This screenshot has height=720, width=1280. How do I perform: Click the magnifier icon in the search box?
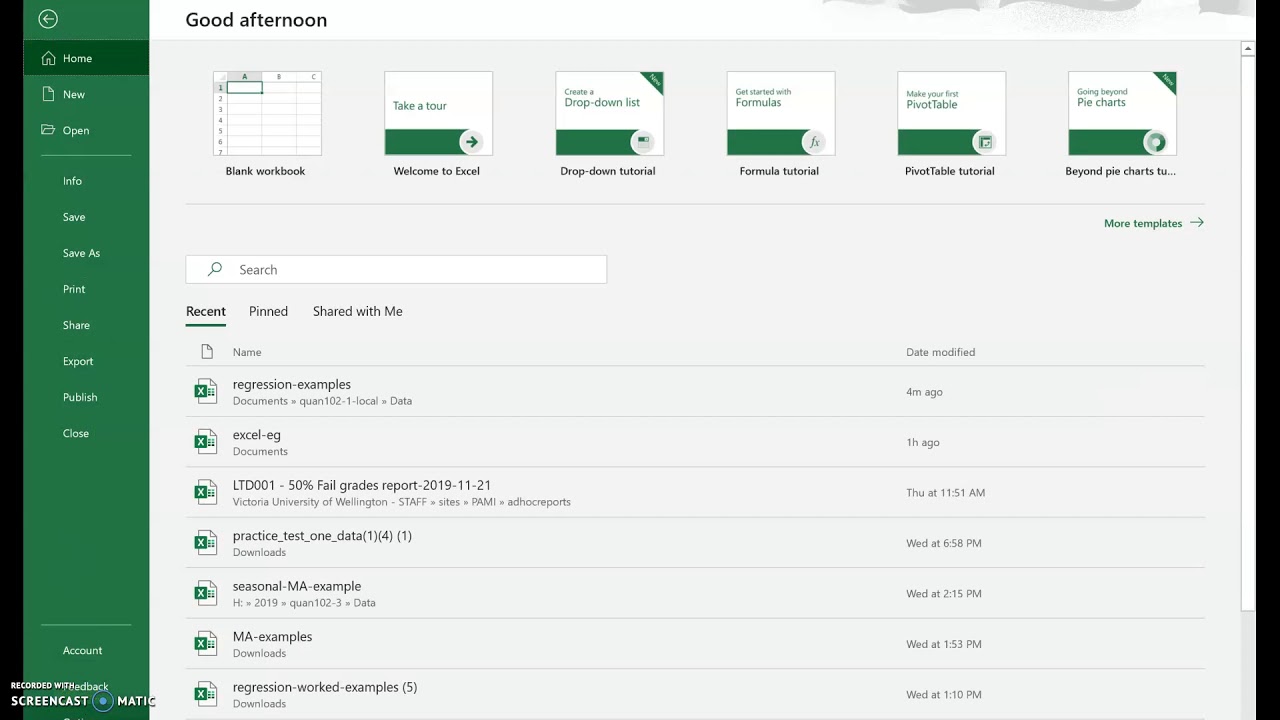coord(214,269)
